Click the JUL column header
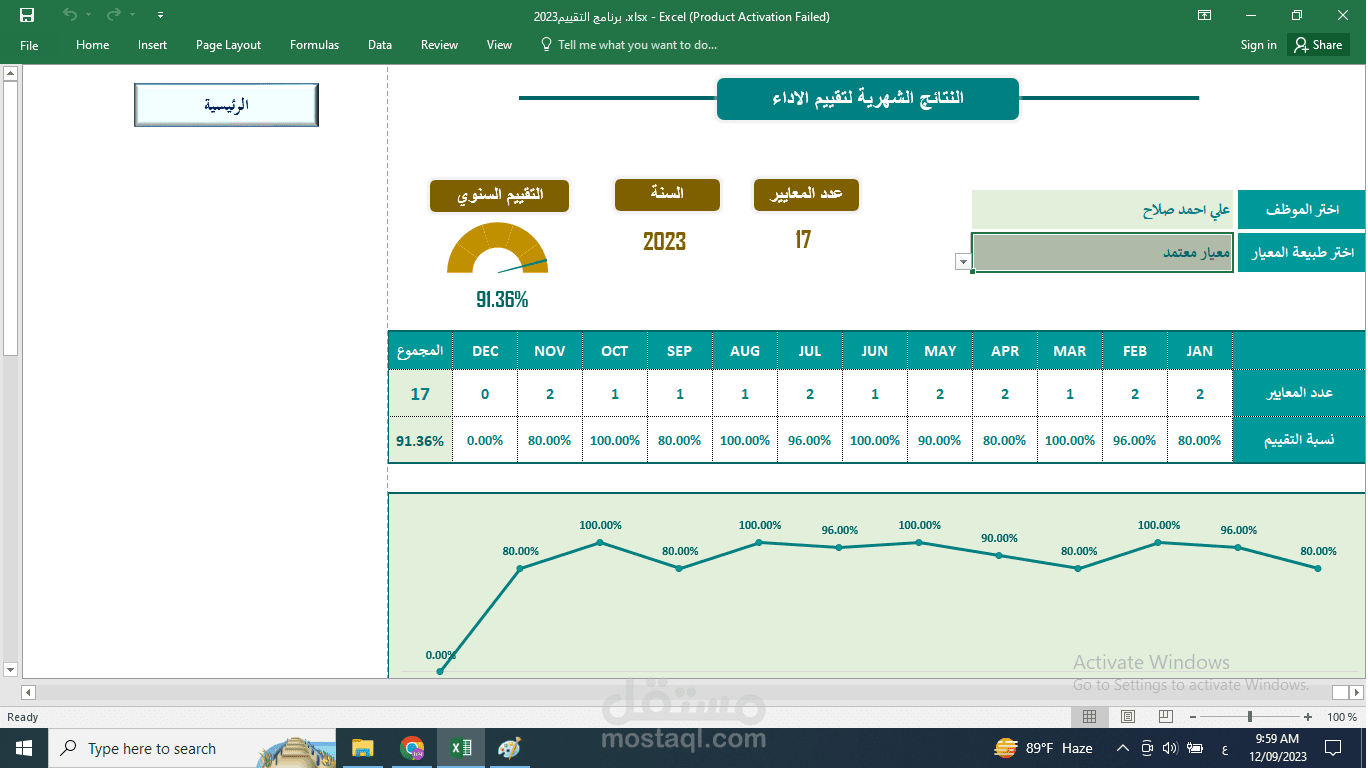Image resolution: width=1368 pixels, height=768 pixels. point(810,351)
